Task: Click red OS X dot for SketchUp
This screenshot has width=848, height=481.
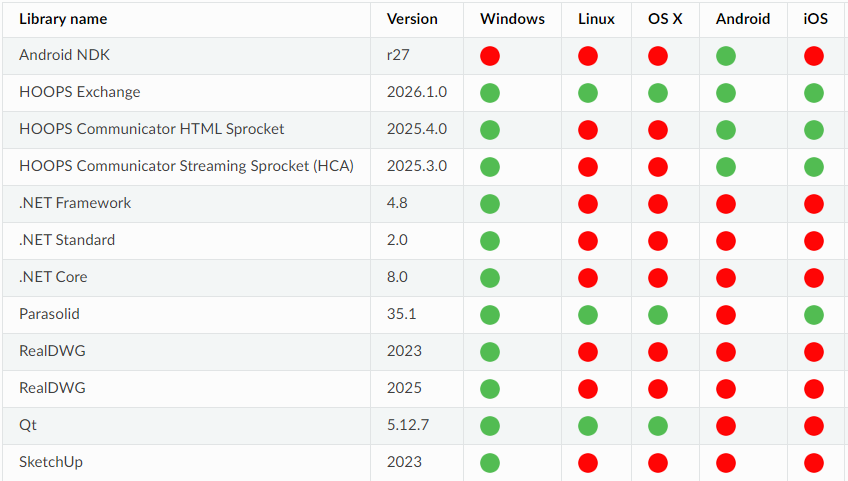Action: coord(658,463)
